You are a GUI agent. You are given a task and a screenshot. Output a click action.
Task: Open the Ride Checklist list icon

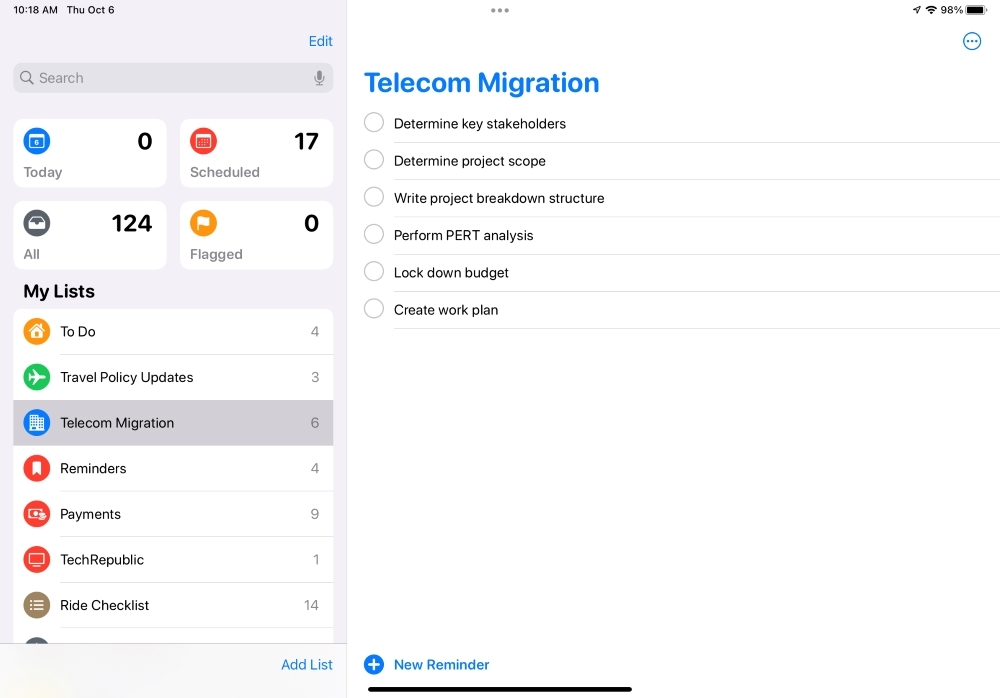36,605
